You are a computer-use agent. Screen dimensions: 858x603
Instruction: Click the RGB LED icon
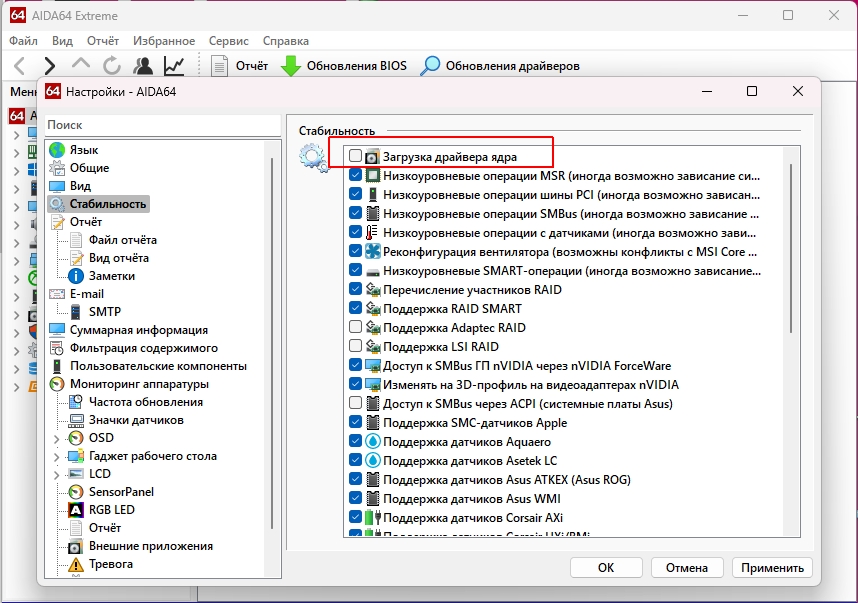click(x=76, y=510)
